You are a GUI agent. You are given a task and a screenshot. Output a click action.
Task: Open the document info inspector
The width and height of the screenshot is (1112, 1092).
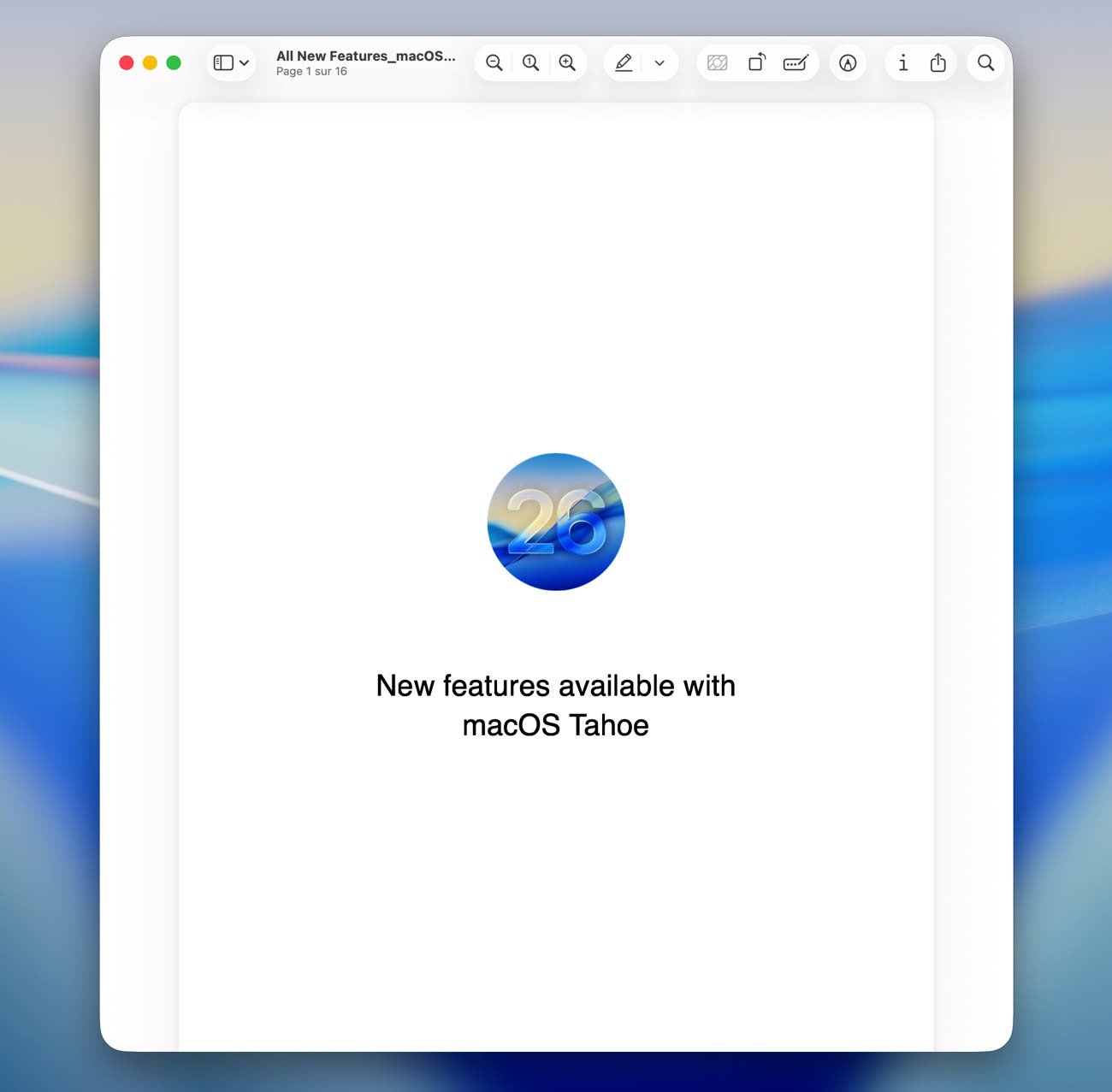click(x=902, y=63)
